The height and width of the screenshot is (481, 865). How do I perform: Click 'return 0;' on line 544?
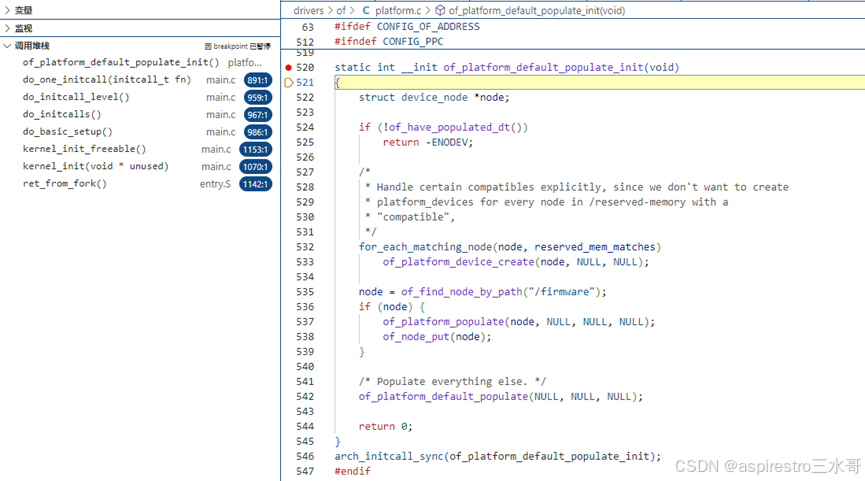coord(385,426)
